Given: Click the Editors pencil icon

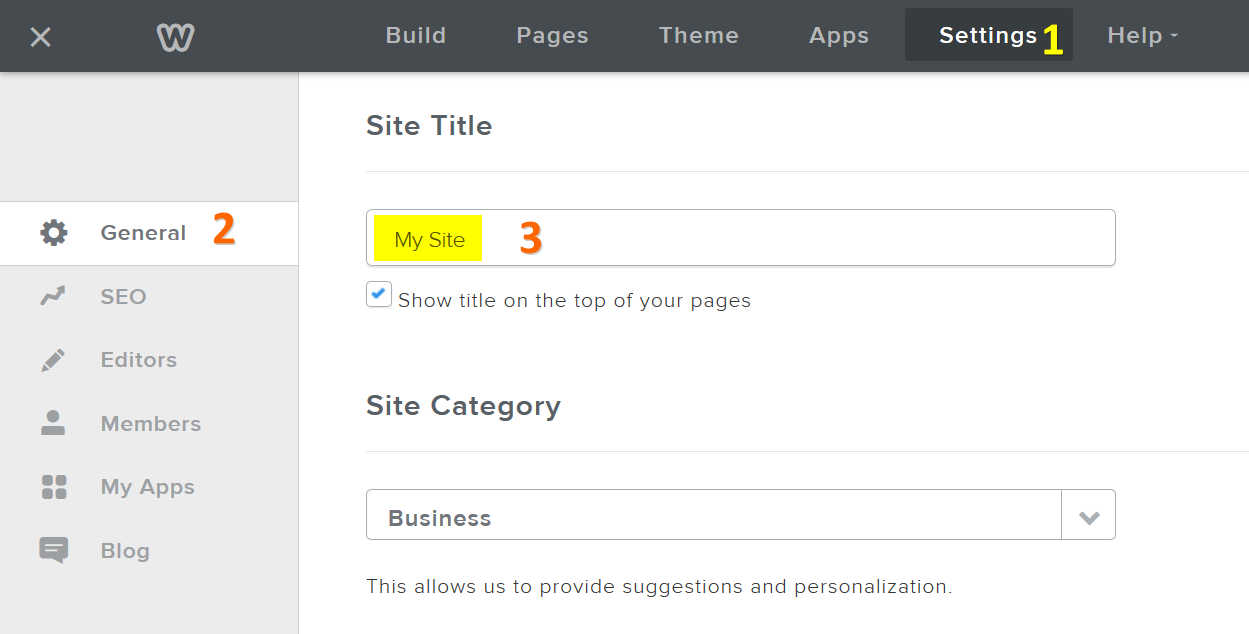Looking at the screenshot, I should [53, 360].
